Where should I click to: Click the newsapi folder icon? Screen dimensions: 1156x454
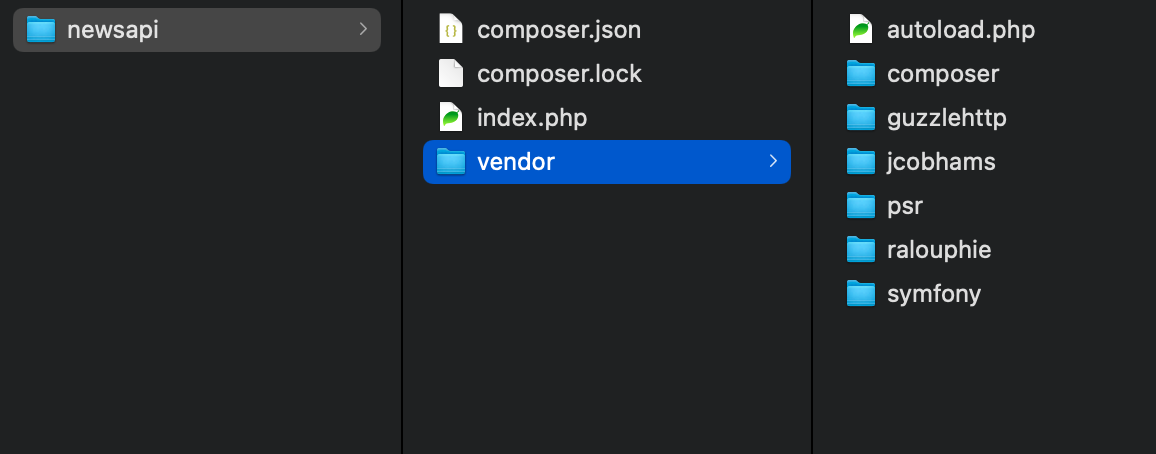(41, 29)
